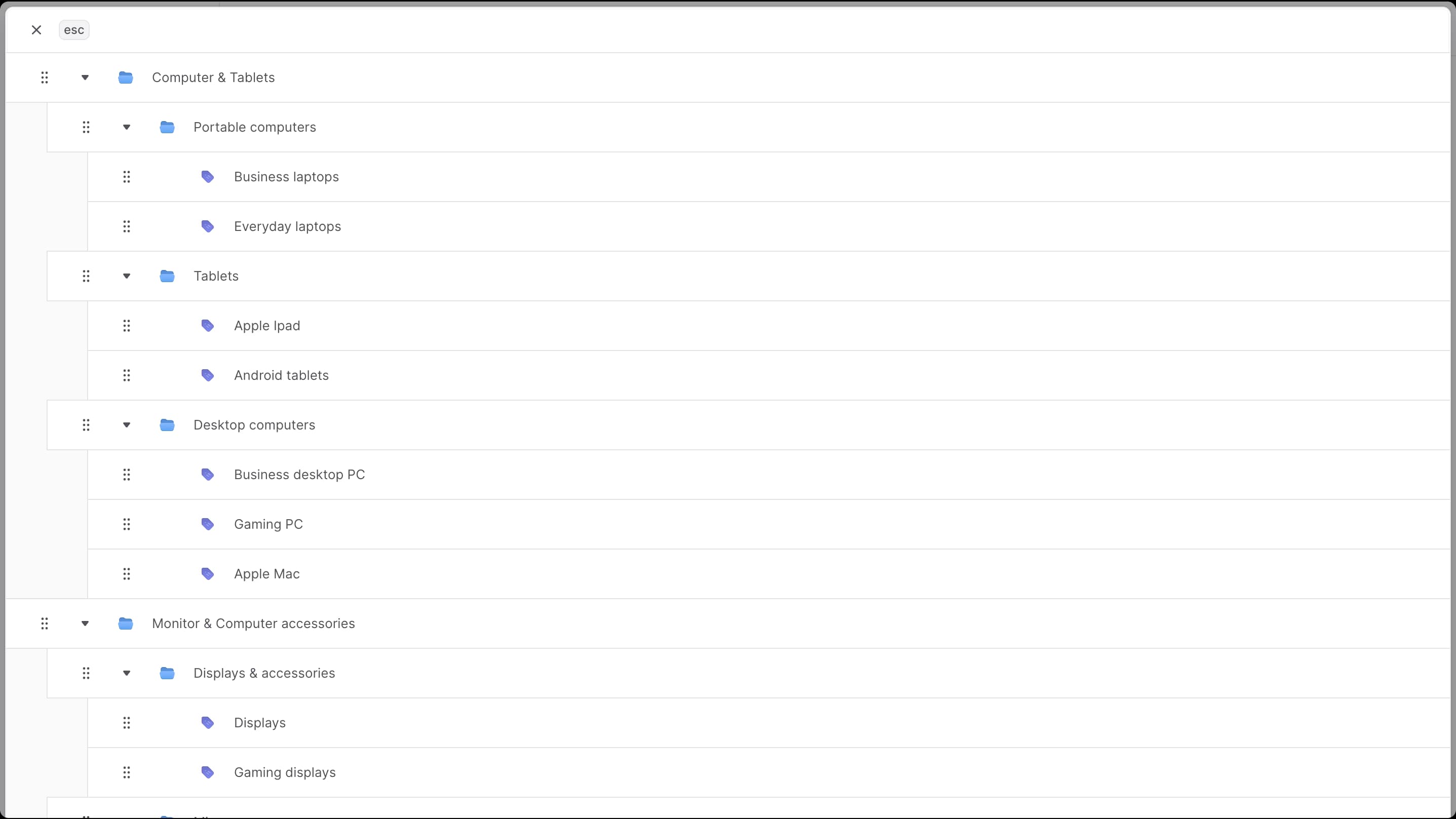Select the Portable computers folder icon

(x=167, y=127)
